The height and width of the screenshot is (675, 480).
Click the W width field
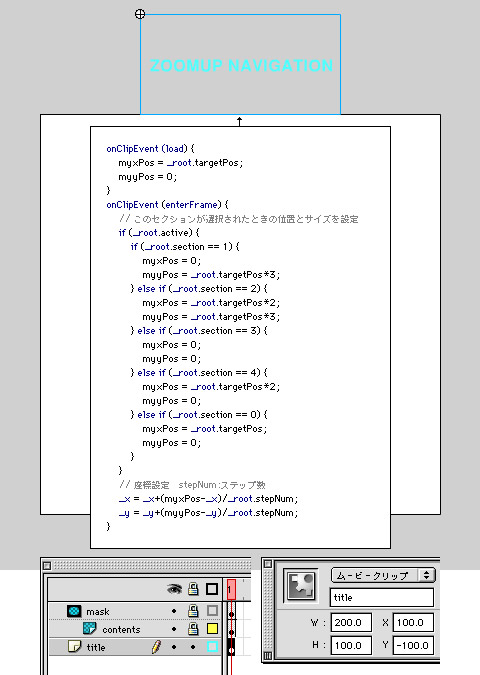pos(351,622)
